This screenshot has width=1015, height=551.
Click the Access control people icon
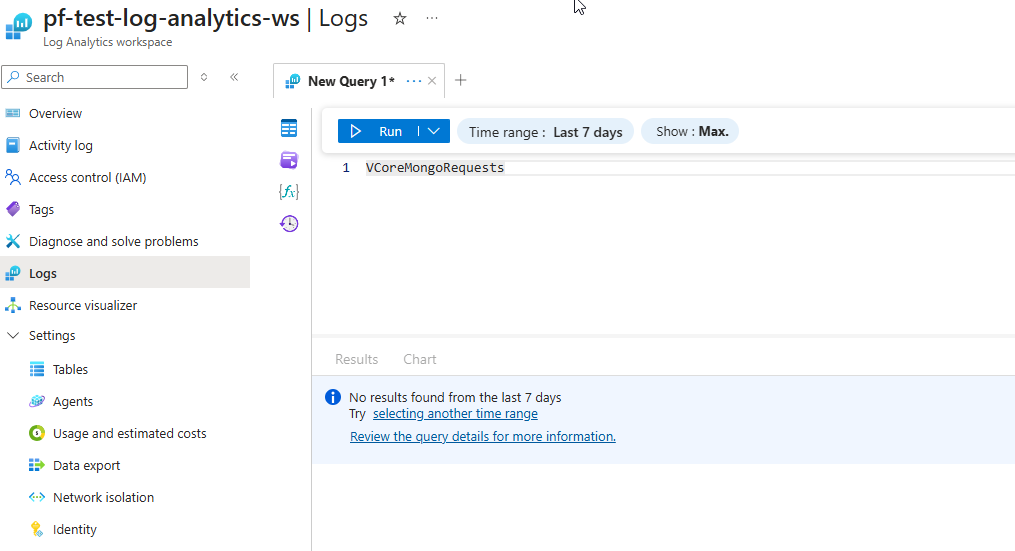point(12,177)
